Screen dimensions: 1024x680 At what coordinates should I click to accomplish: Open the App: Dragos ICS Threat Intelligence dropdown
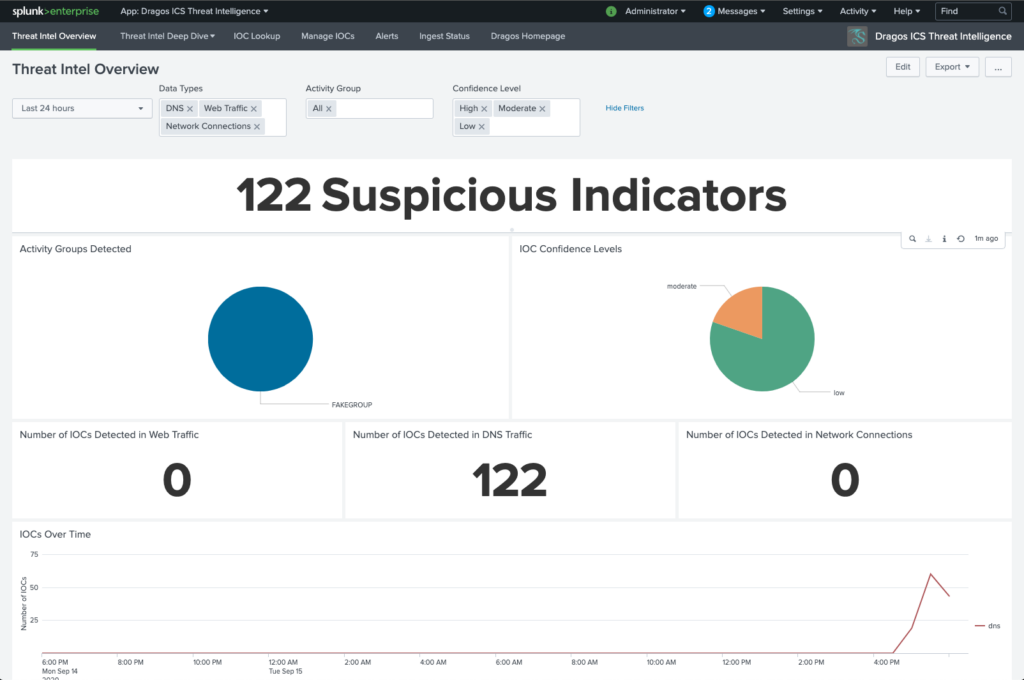click(194, 11)
